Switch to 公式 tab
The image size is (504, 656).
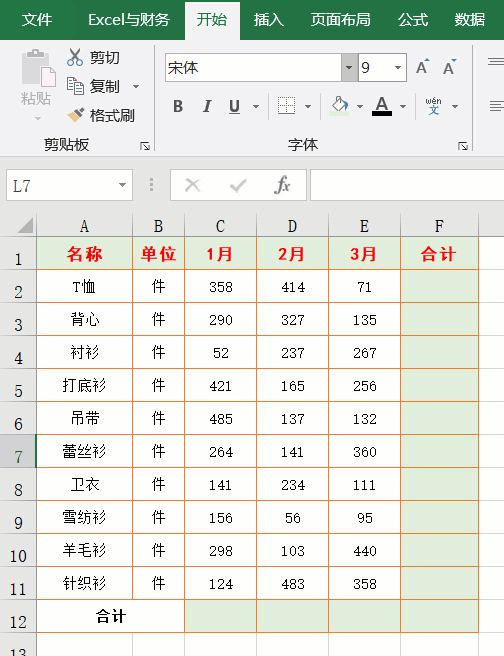coord(413,20)
